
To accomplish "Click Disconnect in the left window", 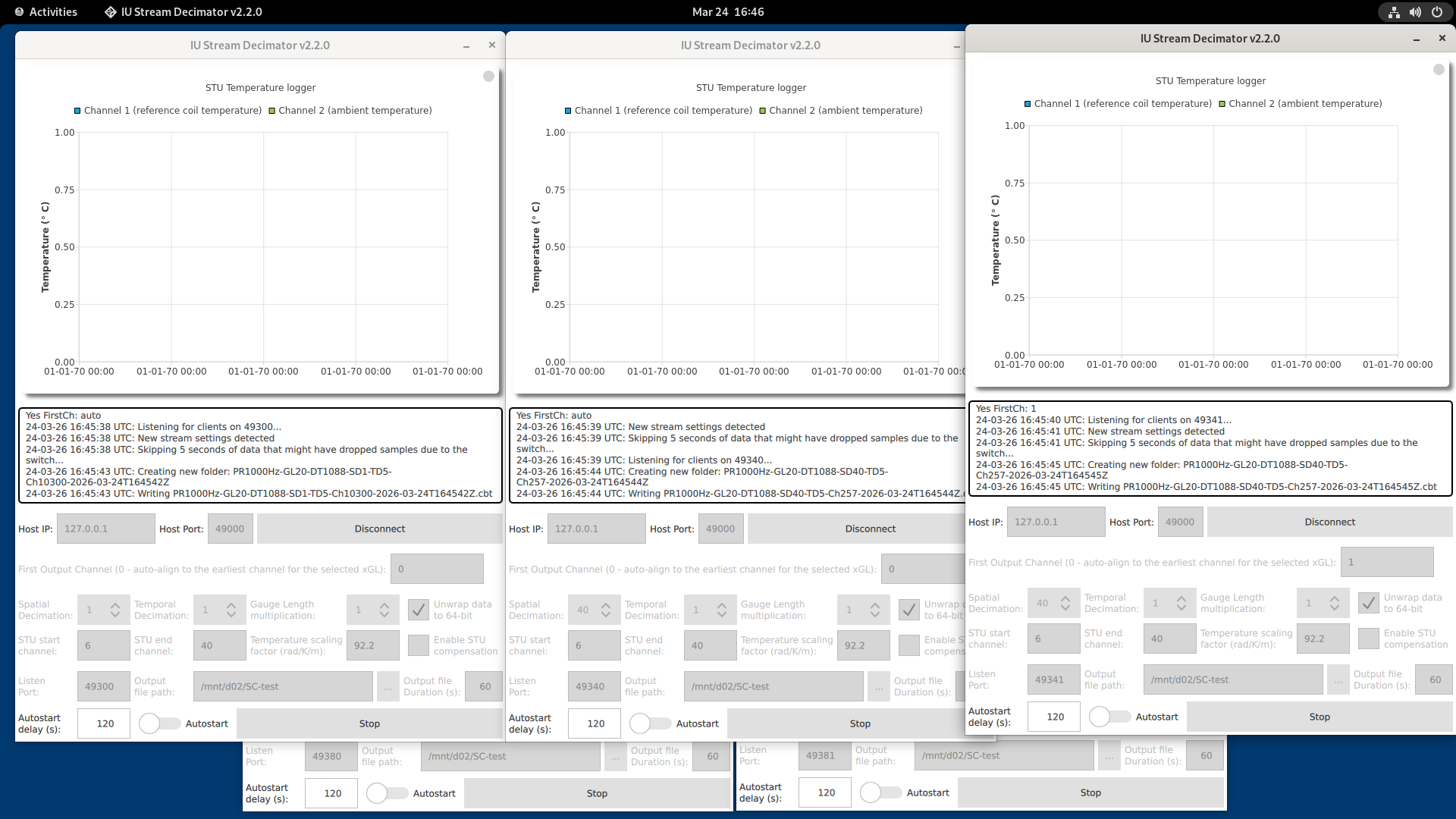I will [x=379, y=529].
